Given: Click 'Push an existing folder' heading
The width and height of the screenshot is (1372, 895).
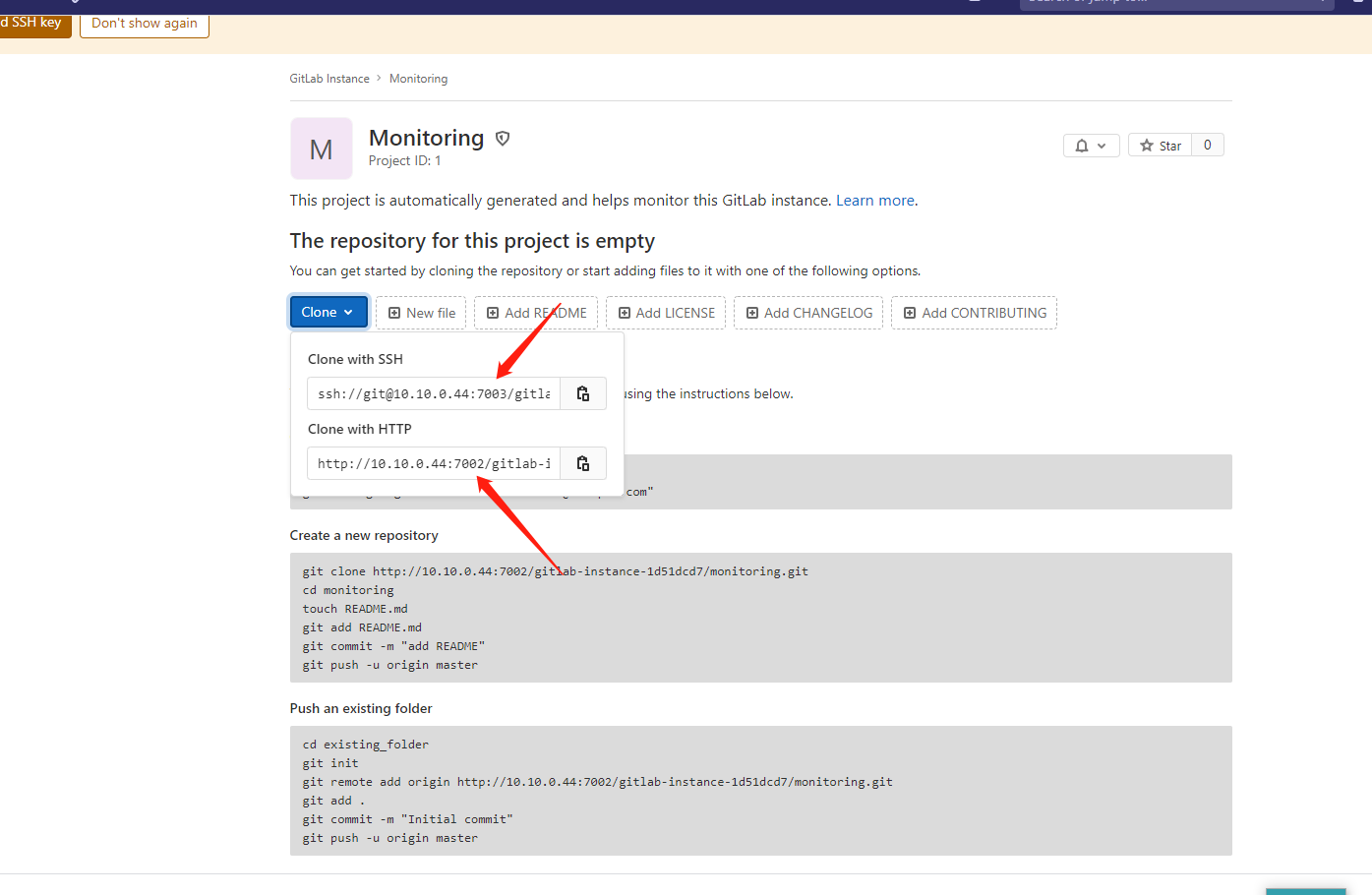Looking at the screenshot, I should 361,709.
